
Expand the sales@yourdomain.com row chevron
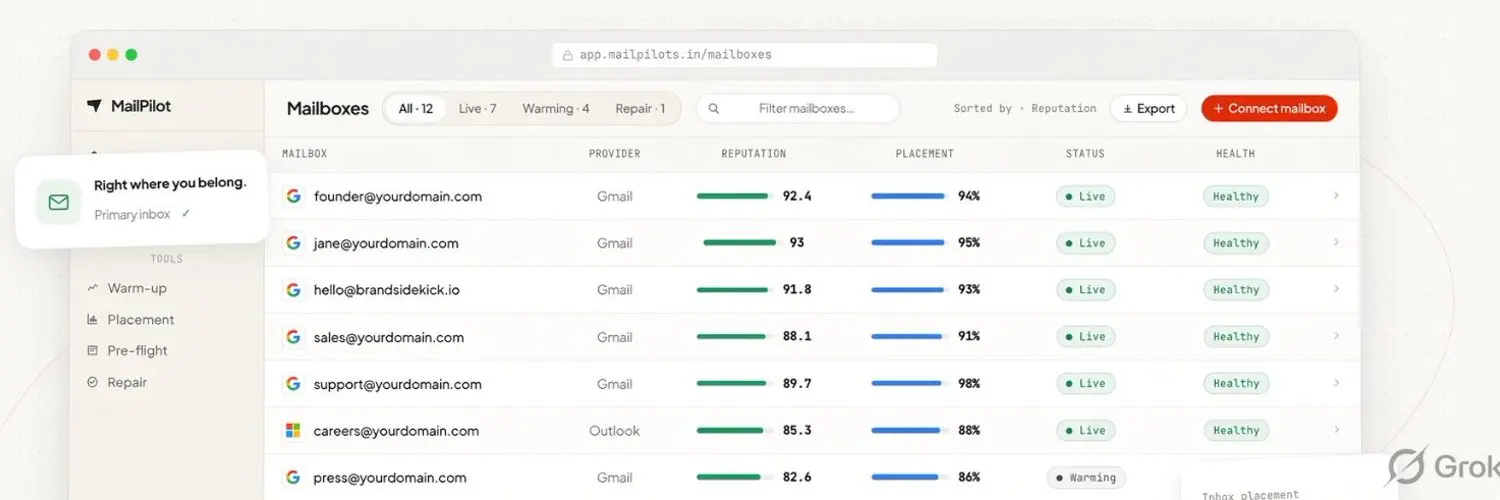point(1336,336)
